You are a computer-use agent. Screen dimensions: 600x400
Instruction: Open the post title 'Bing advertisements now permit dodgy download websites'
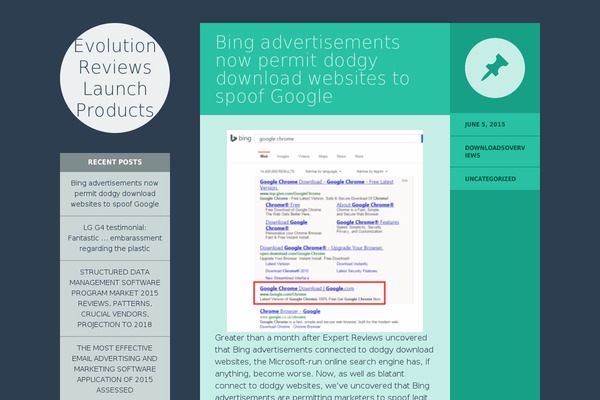click(x=312, y=69)
